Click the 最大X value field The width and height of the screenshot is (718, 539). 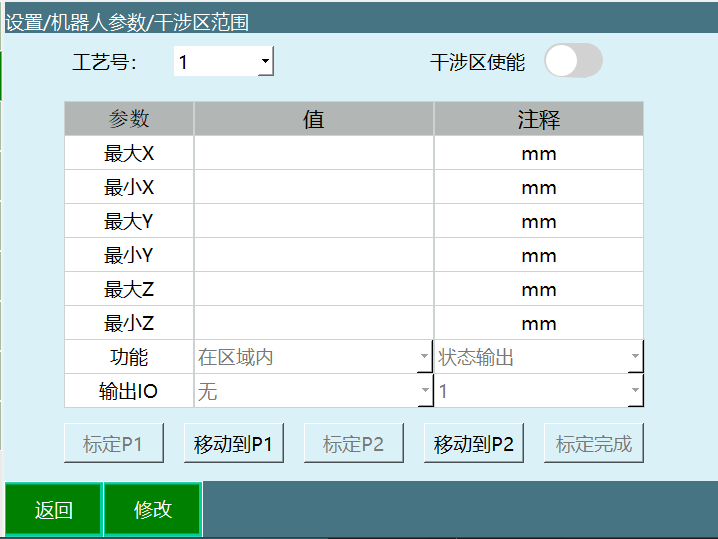[x=313, y=154]
